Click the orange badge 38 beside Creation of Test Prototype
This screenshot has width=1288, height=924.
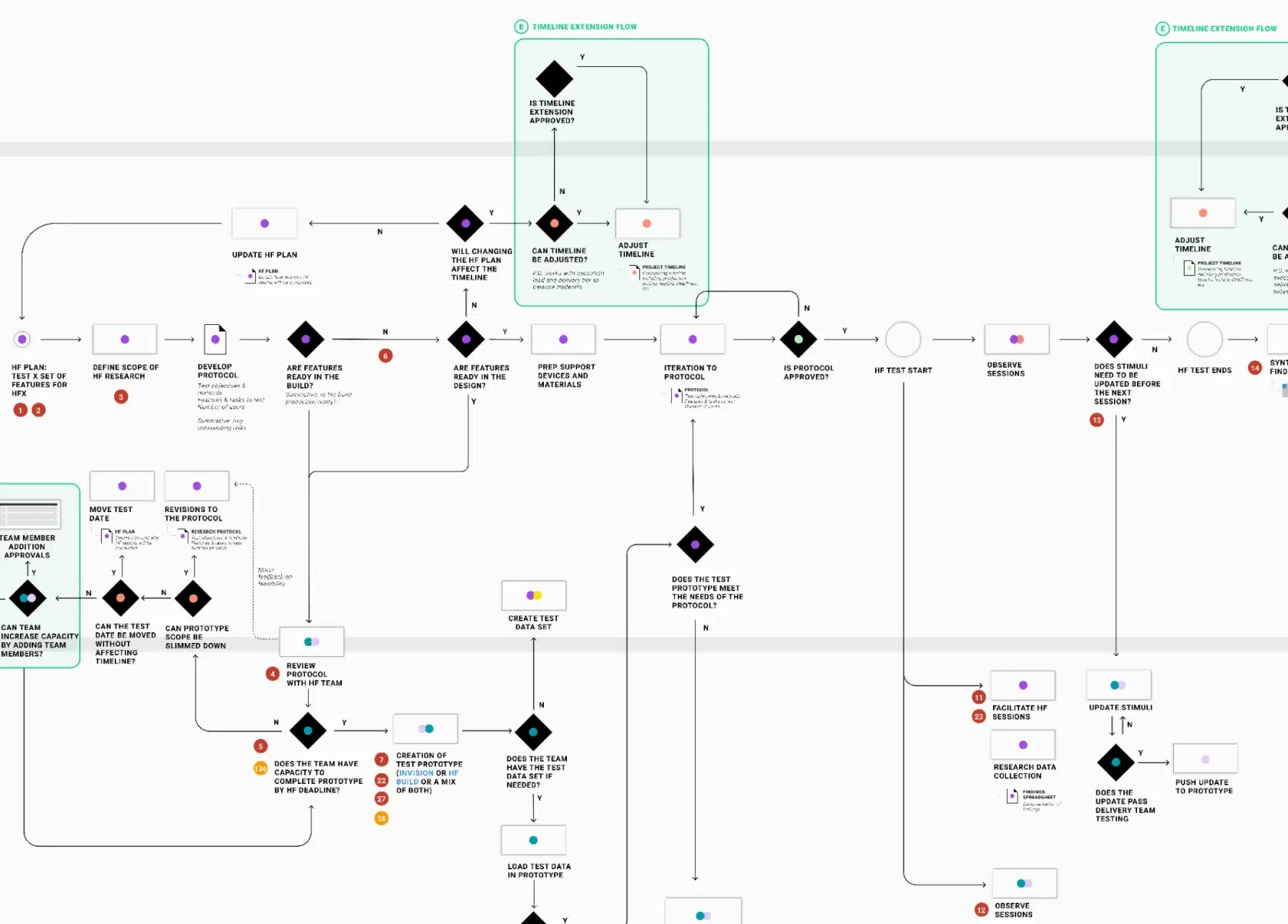381,819
